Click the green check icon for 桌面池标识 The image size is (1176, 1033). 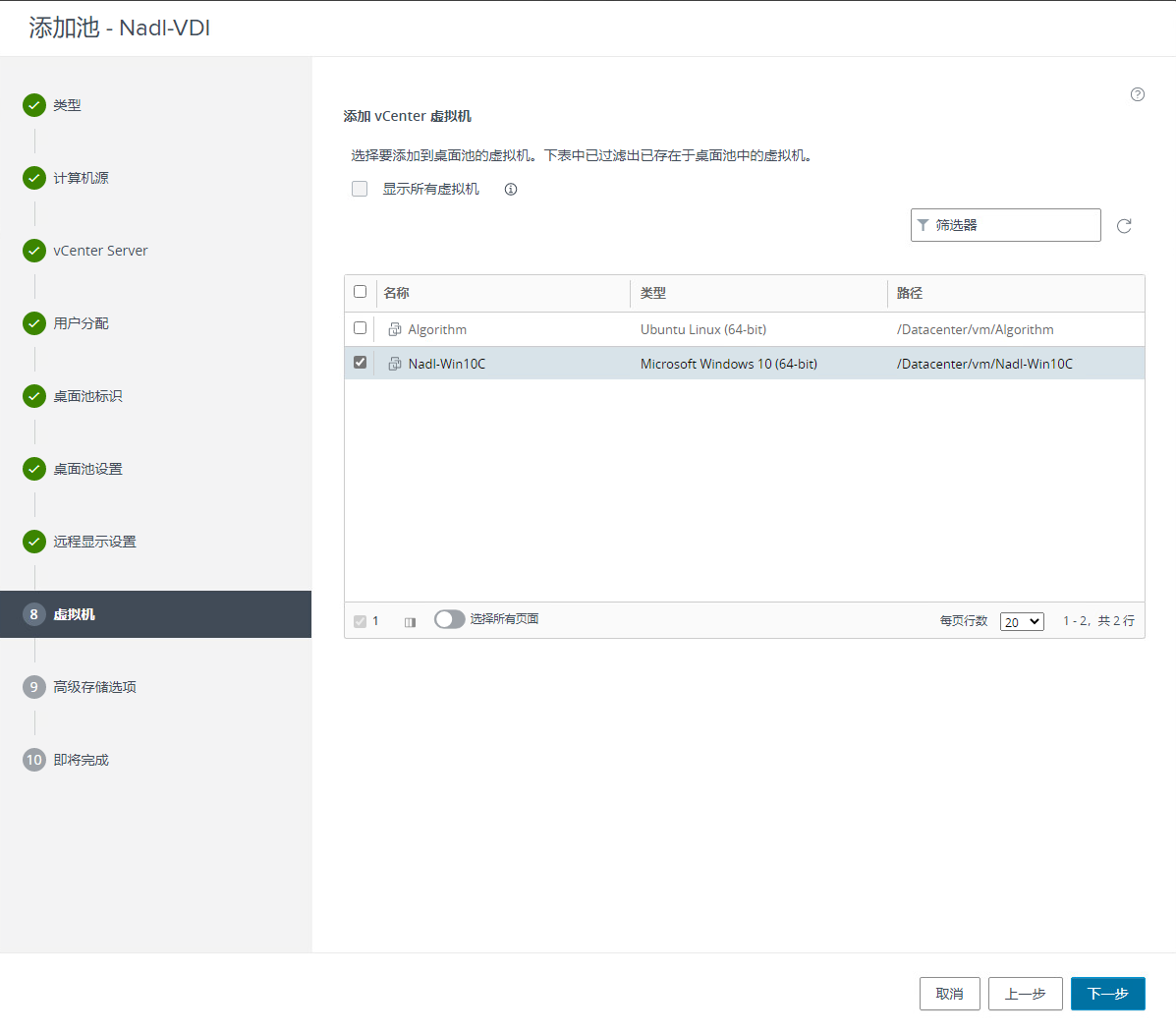tap(33, 396)
